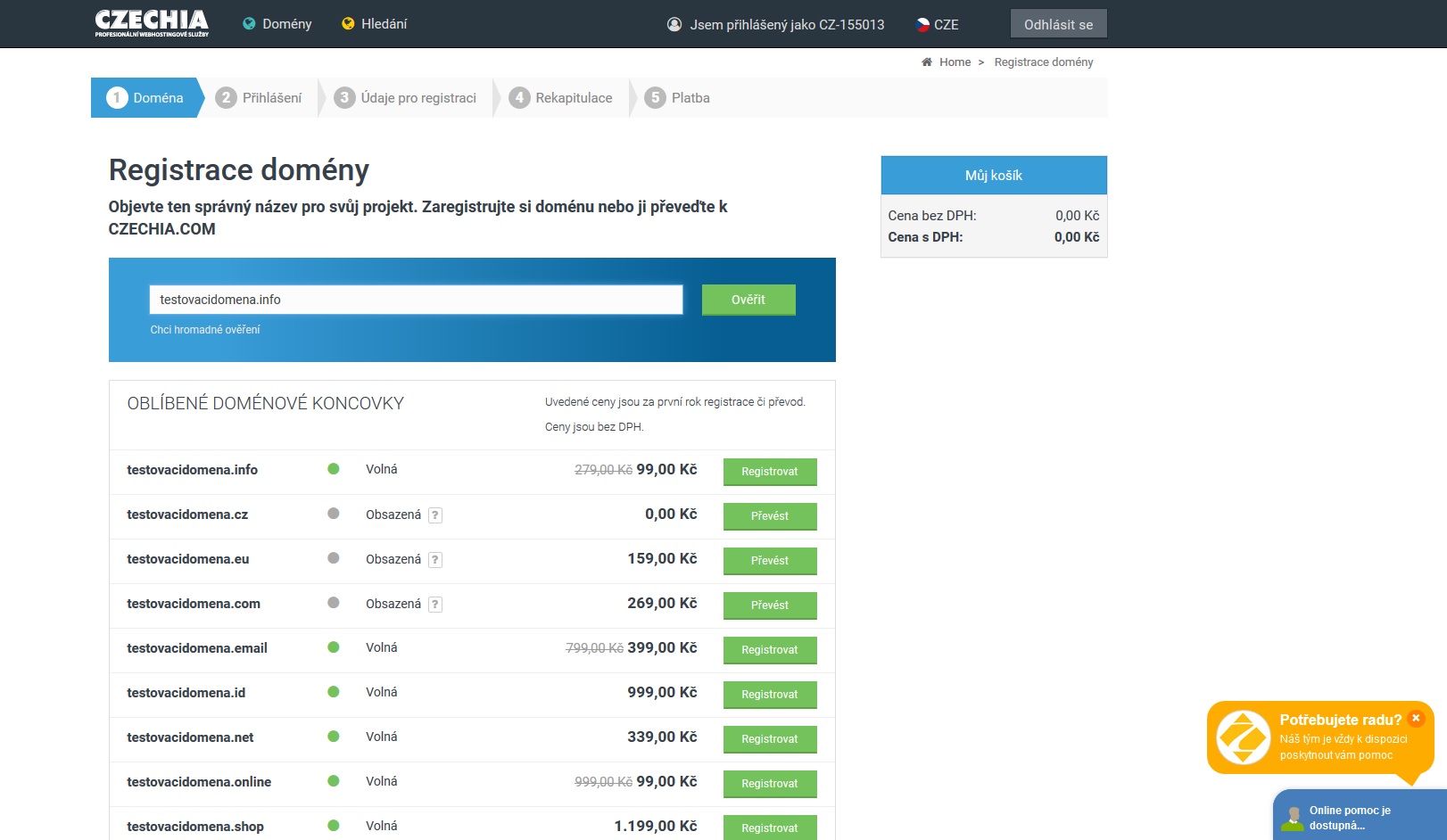Open the 'Chci hromadné ověření' link
Screen dimensions: 1447x840
click(205, 330)
